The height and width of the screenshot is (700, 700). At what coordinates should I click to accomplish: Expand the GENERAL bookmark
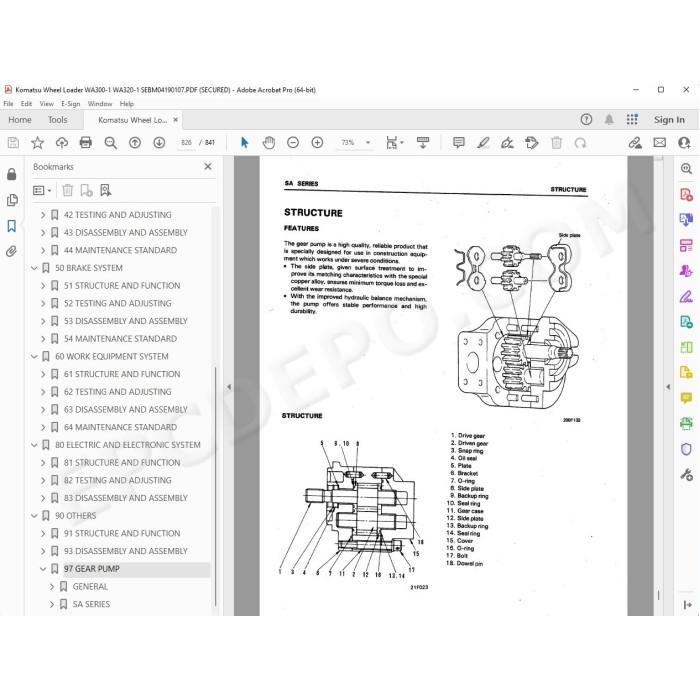[52, 587]
